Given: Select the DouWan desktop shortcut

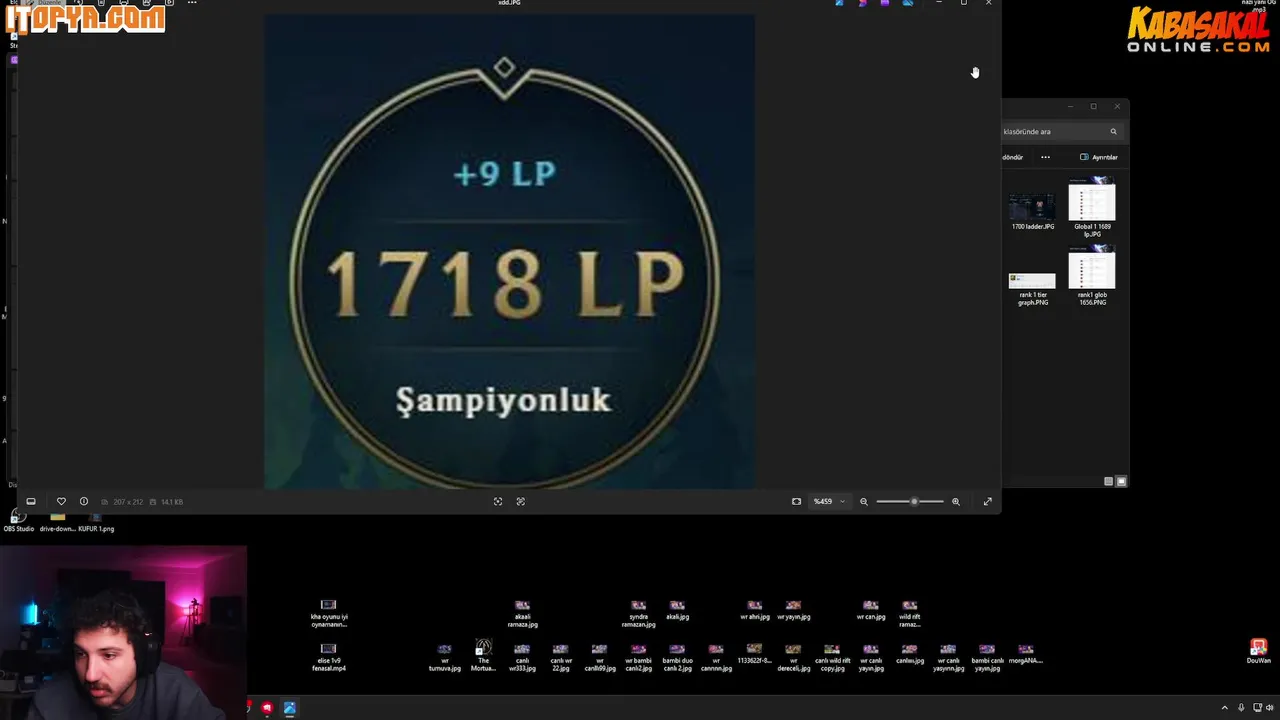Looking at the screenshot, I should [x=1258, y=652].
